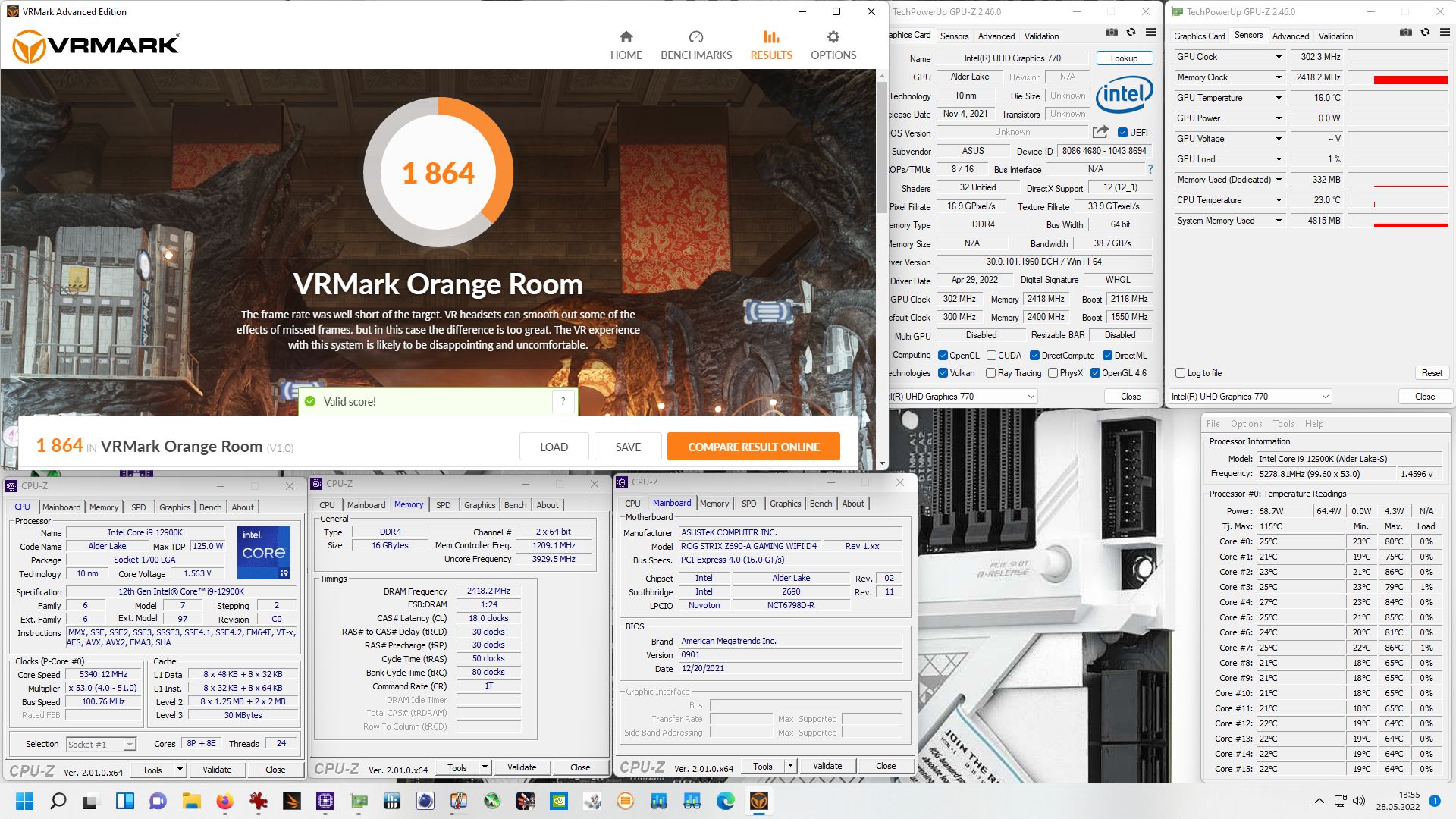Open the VRMark HOME page icon
This screenshot has width=1456, height=819.
[x=626, y=36]
